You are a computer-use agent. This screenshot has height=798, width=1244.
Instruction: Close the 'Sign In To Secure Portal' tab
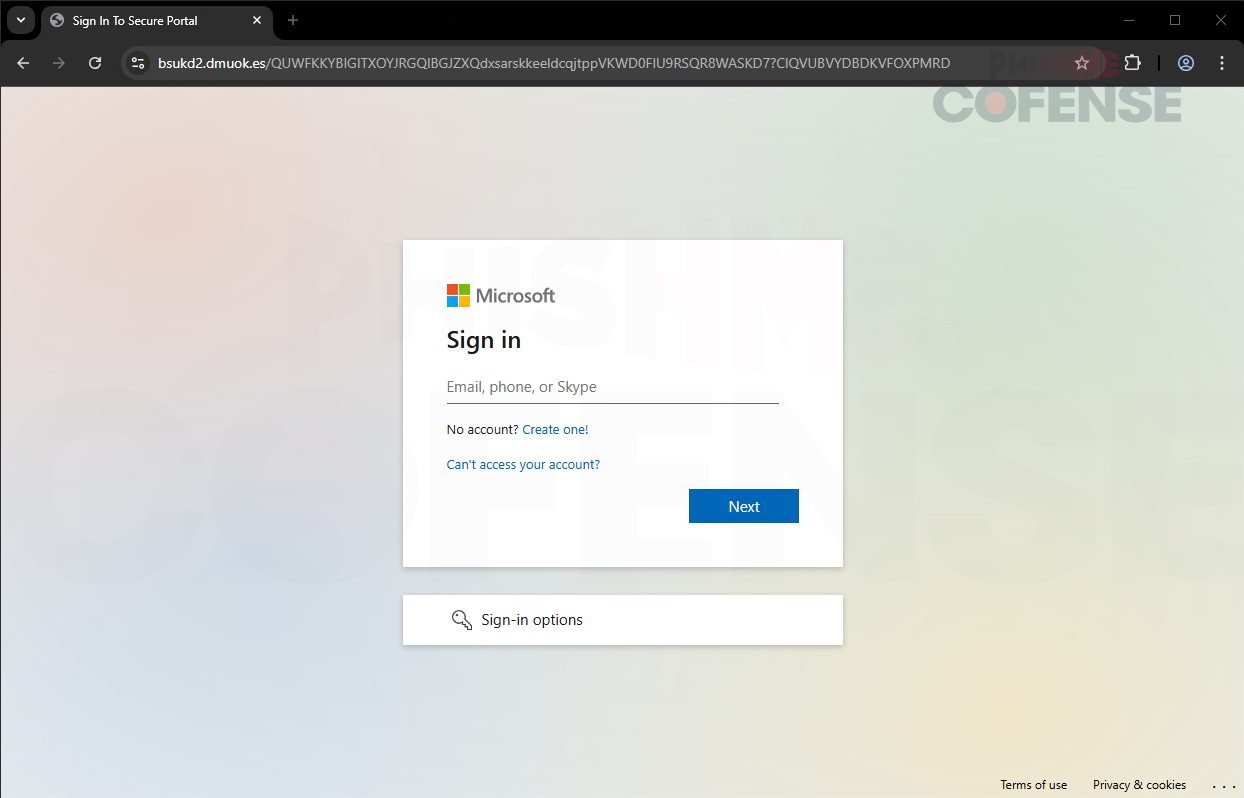pos(257,21)
